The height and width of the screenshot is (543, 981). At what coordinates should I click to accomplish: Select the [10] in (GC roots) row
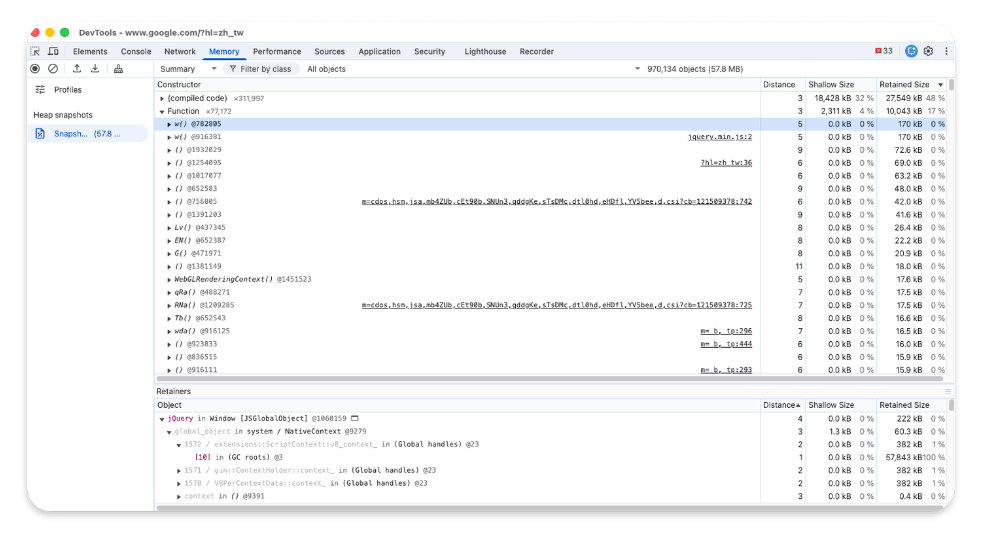pyautogui.click(x=551, y=457)
